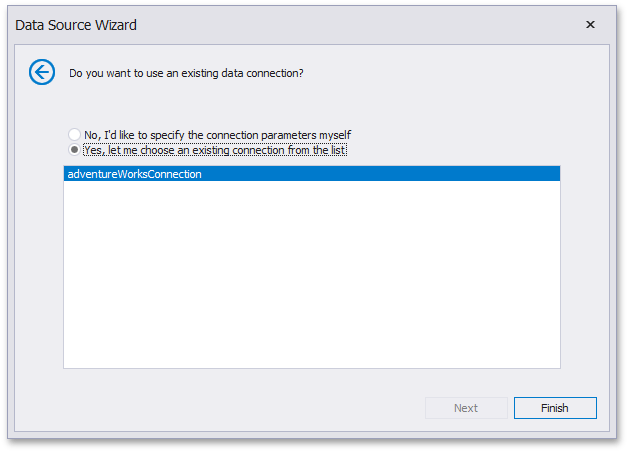Image resolution: width=630 pixels, height=454 pixels.
Task: Click the Data Source Wizard title text
Action: tap(76, 25)
